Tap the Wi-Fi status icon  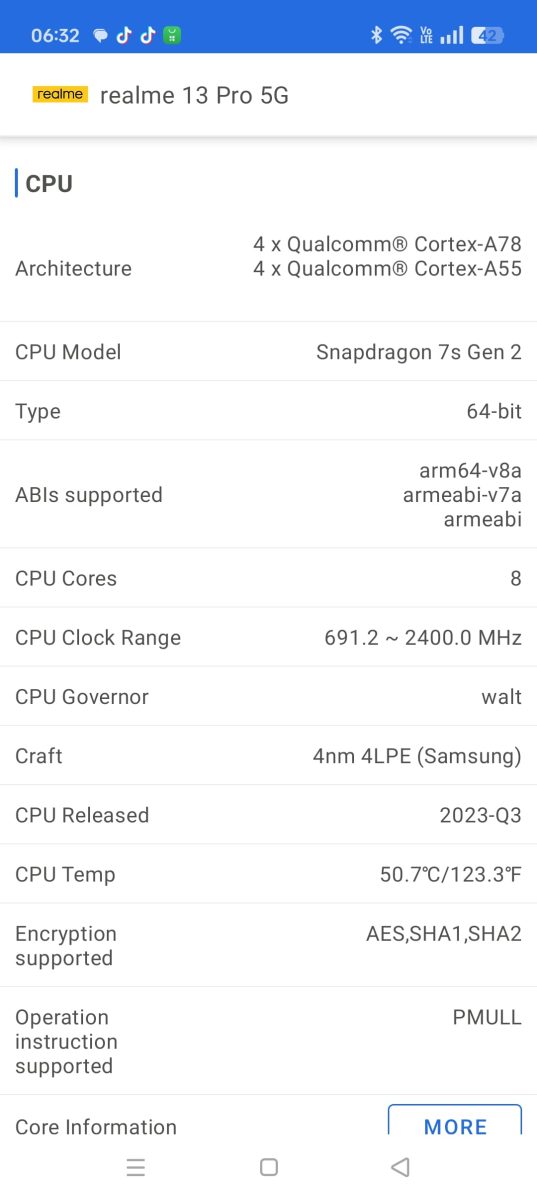401,35
